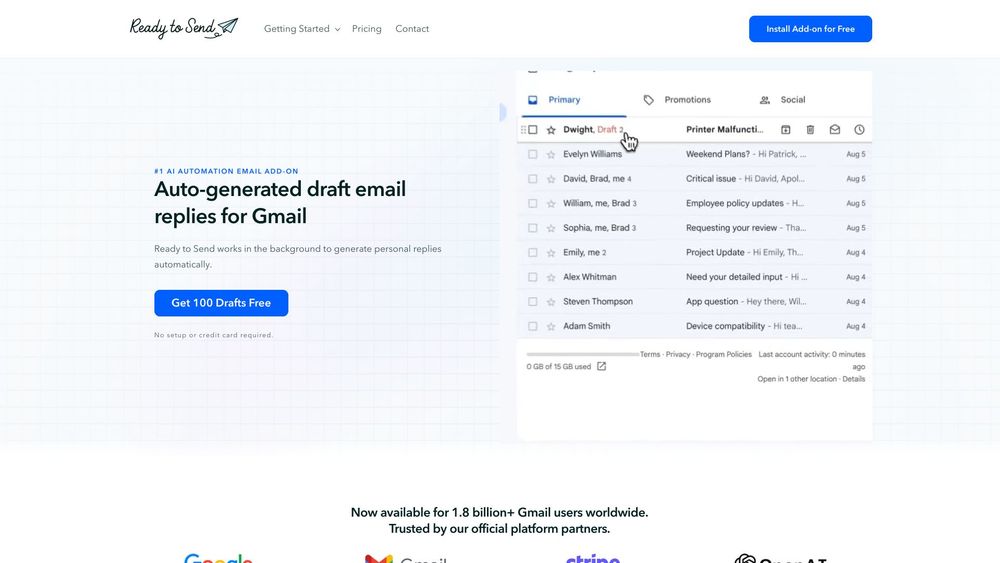
Task: Click the Ready to Send logo
Action: coord(184,28)
